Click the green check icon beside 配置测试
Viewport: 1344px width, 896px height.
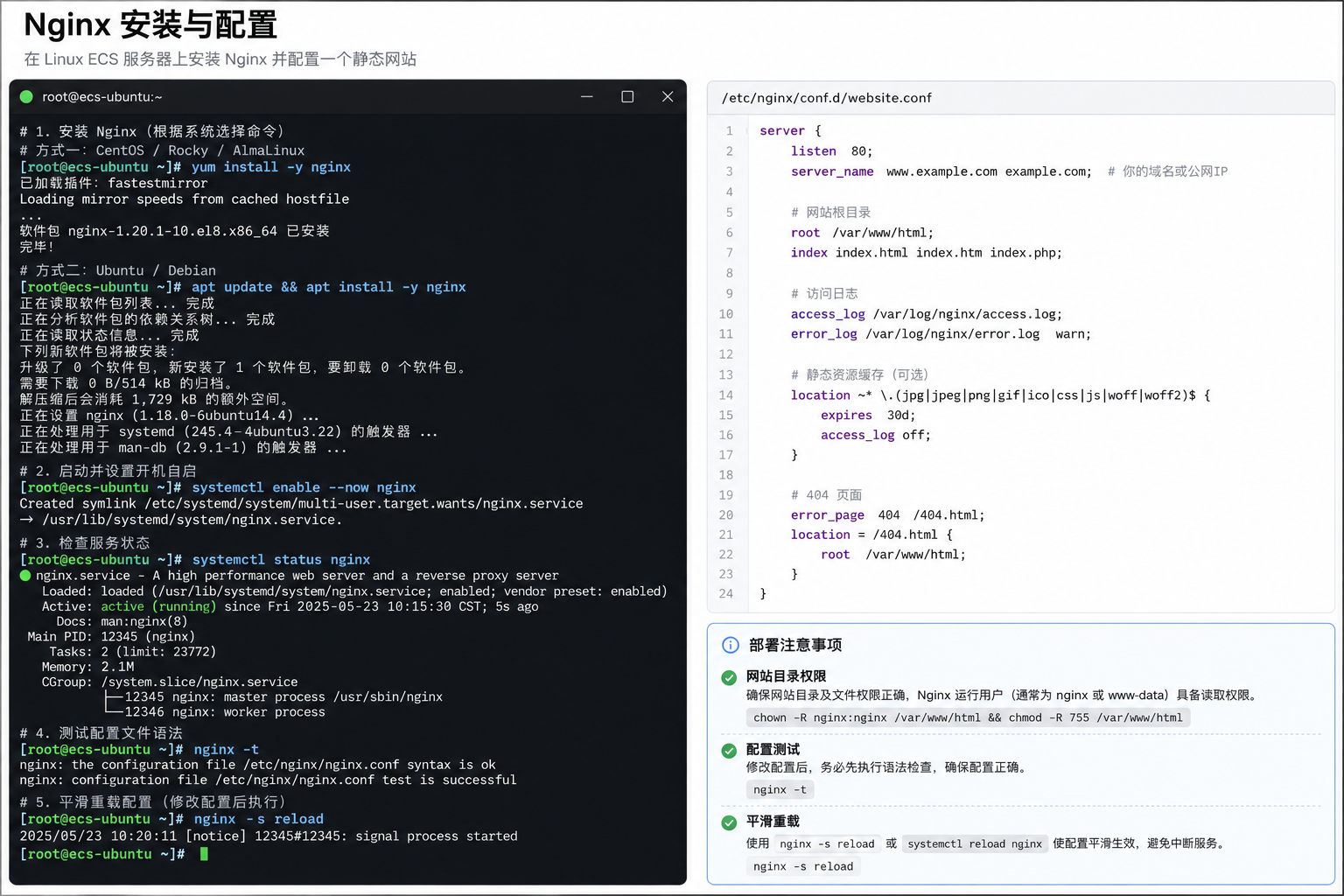pyautogui.click(x=729, y=751)
